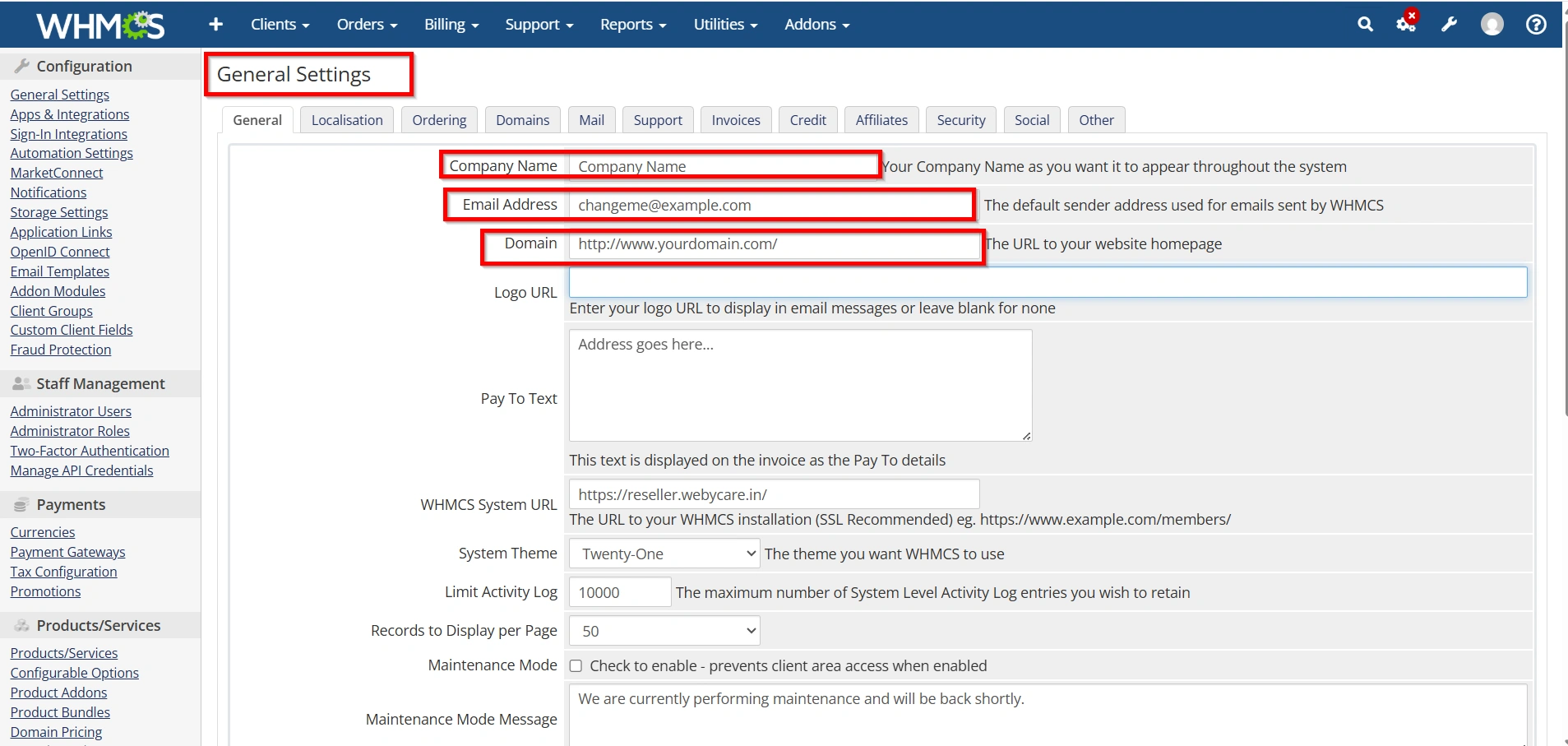Go to Fraud Protection
The height and width of the screenshot is (746, 1568).
61,350
